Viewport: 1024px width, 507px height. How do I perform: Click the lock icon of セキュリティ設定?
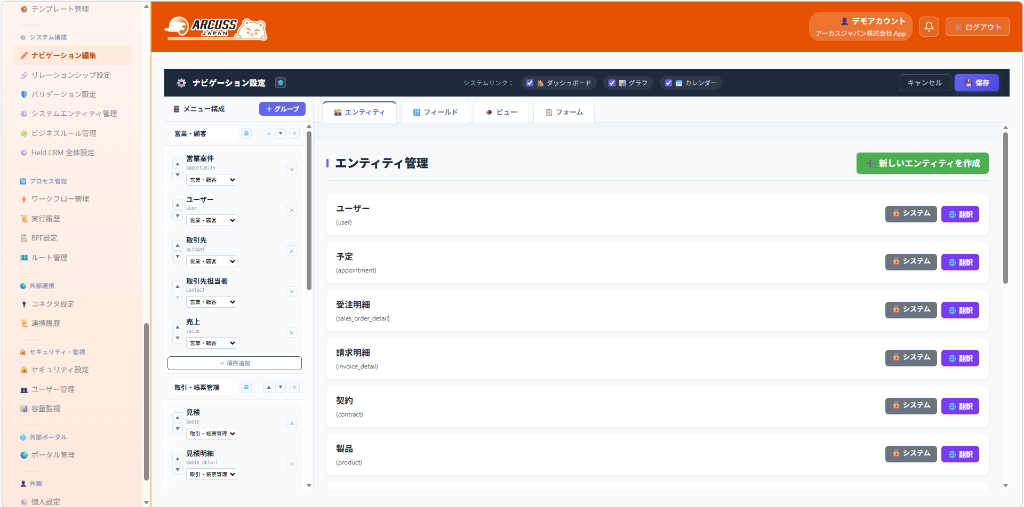(24, 370)
